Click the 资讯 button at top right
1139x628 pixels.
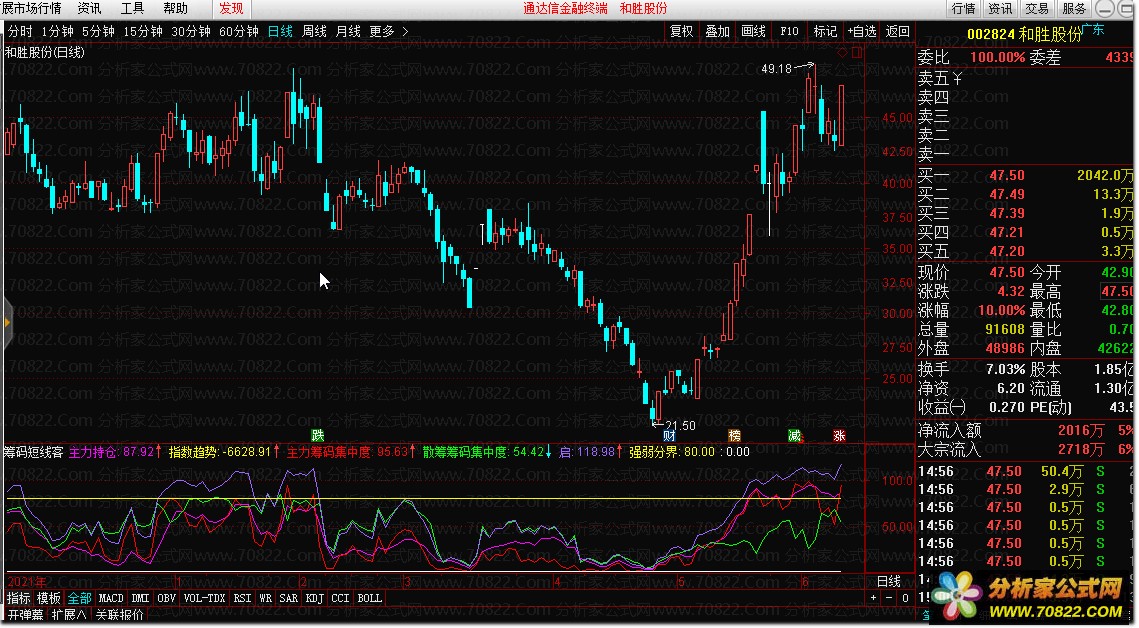[x=1000, y=9]
